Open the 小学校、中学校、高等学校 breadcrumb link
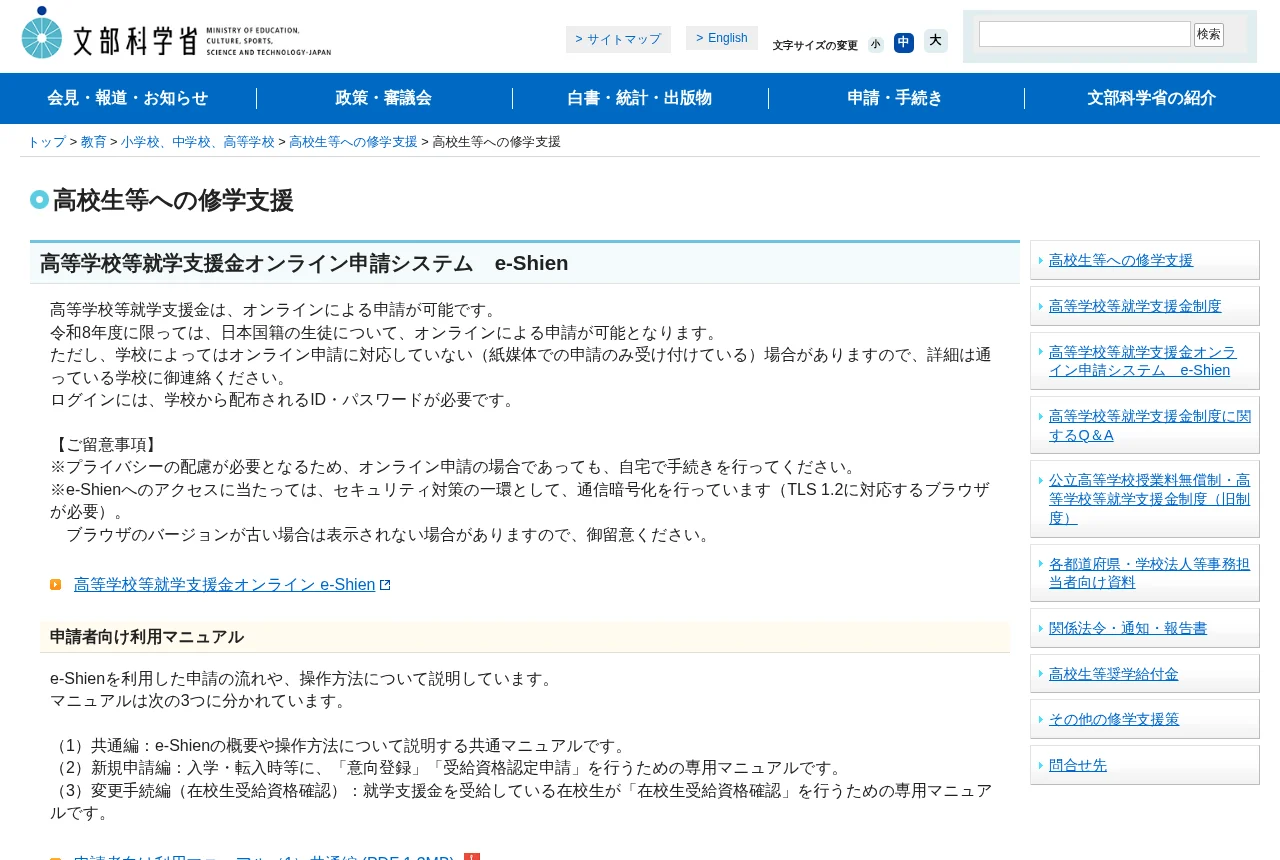 coord(198,142)
